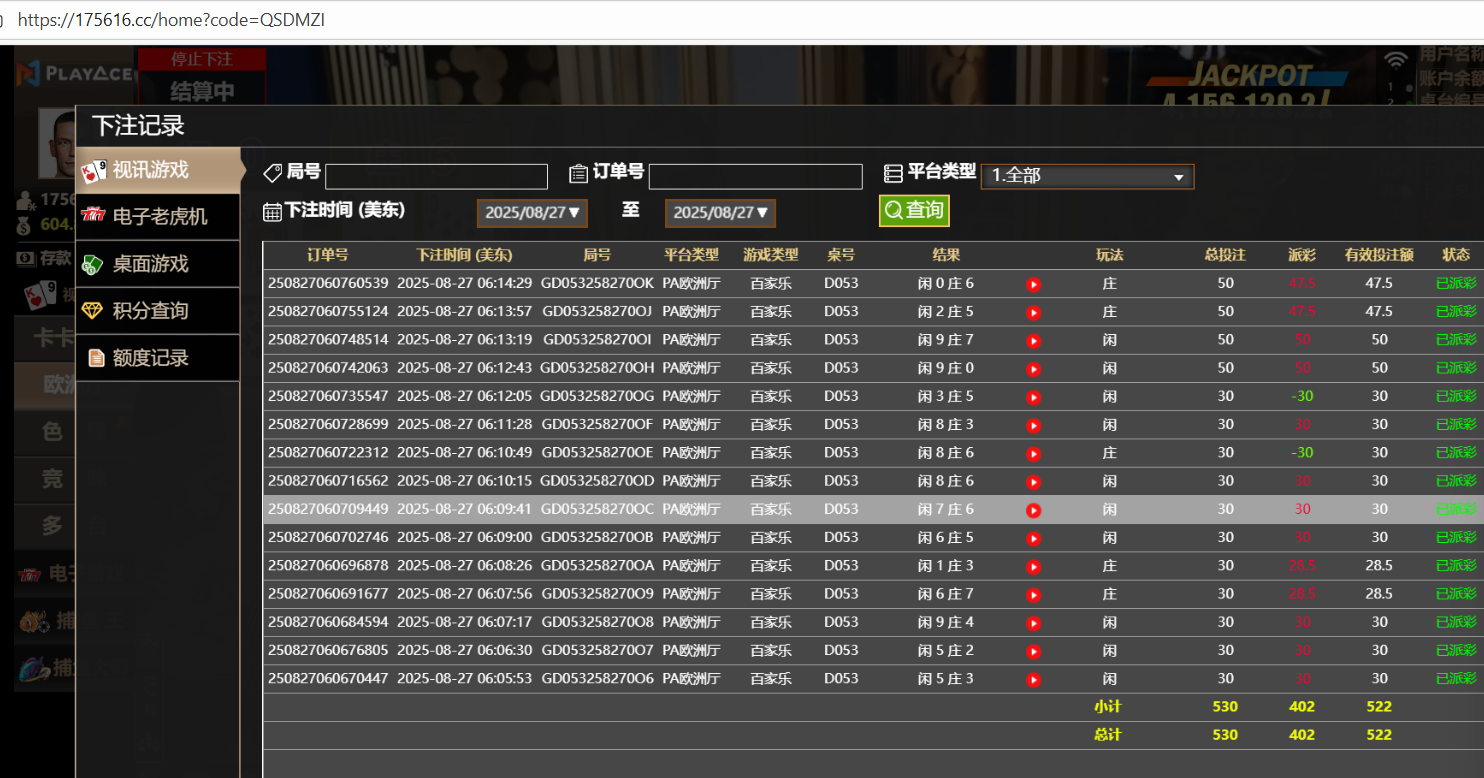Screen dimensions: 1484x778
Task: Switch to 电子老虎机 tab
Action: pyautogui.click(x=159, y=217)
